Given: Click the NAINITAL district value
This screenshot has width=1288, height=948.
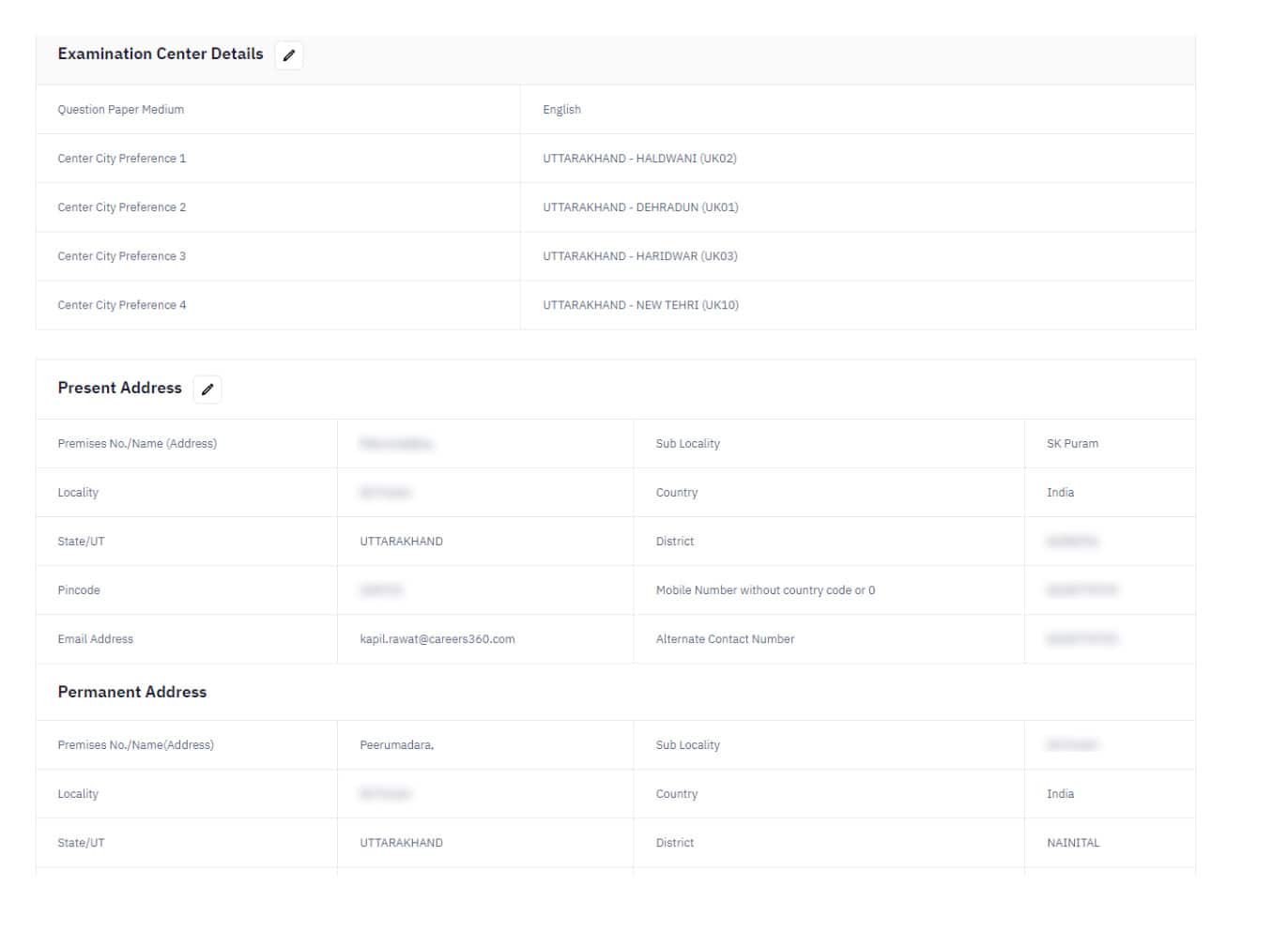Looking at the screenshot, I should (1073, 842).
